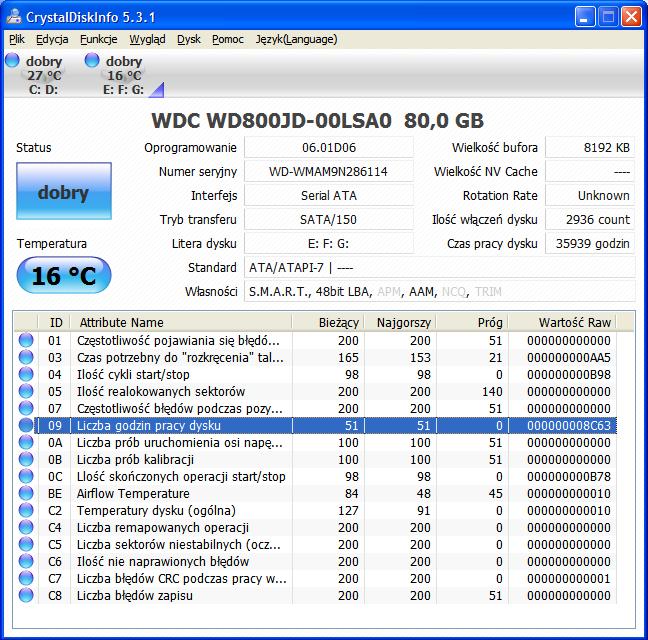Select row 'Liczba błędów zapisu'

tap(315, 595)
